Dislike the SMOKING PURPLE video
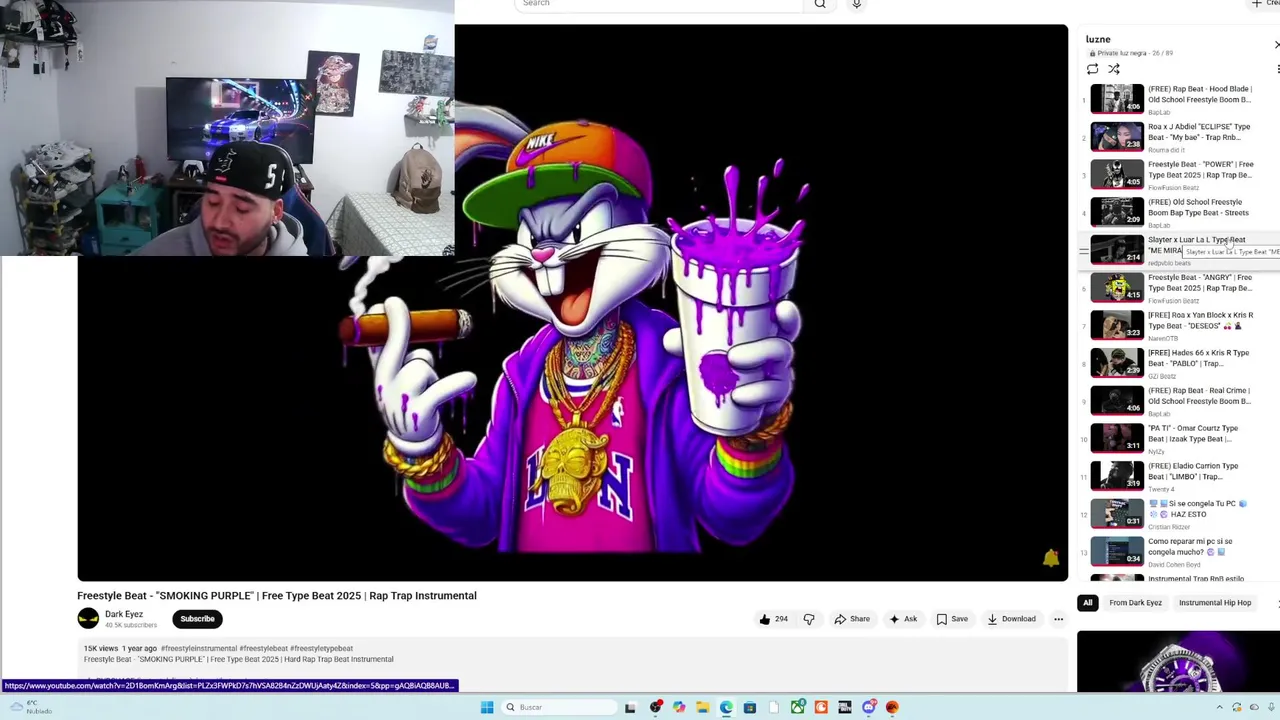This screenshot has height=720, width=1280. [x=808, y=619]
